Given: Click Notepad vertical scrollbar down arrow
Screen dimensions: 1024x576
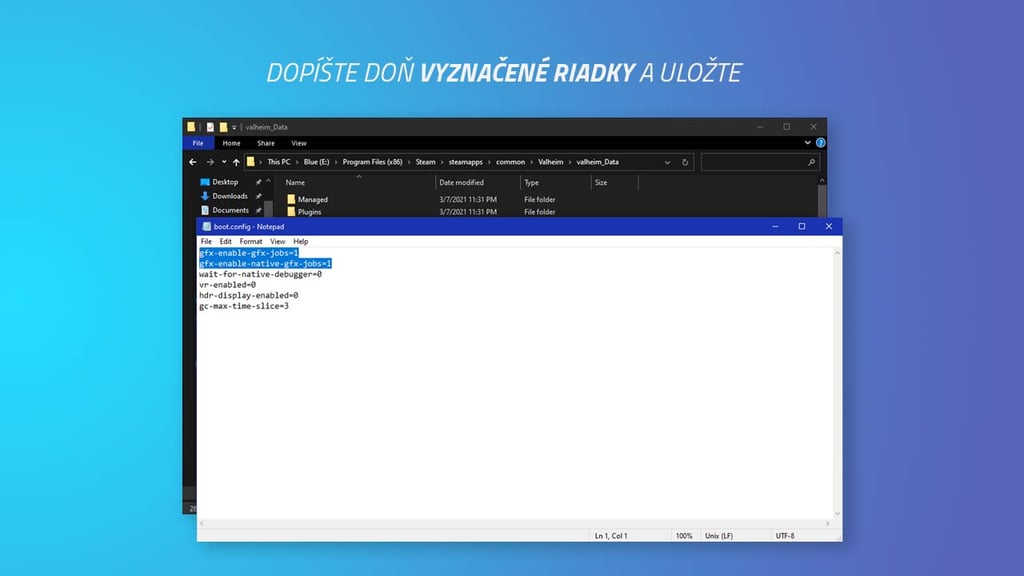Looking at the screenshot, I should click(x=837, y=514).
